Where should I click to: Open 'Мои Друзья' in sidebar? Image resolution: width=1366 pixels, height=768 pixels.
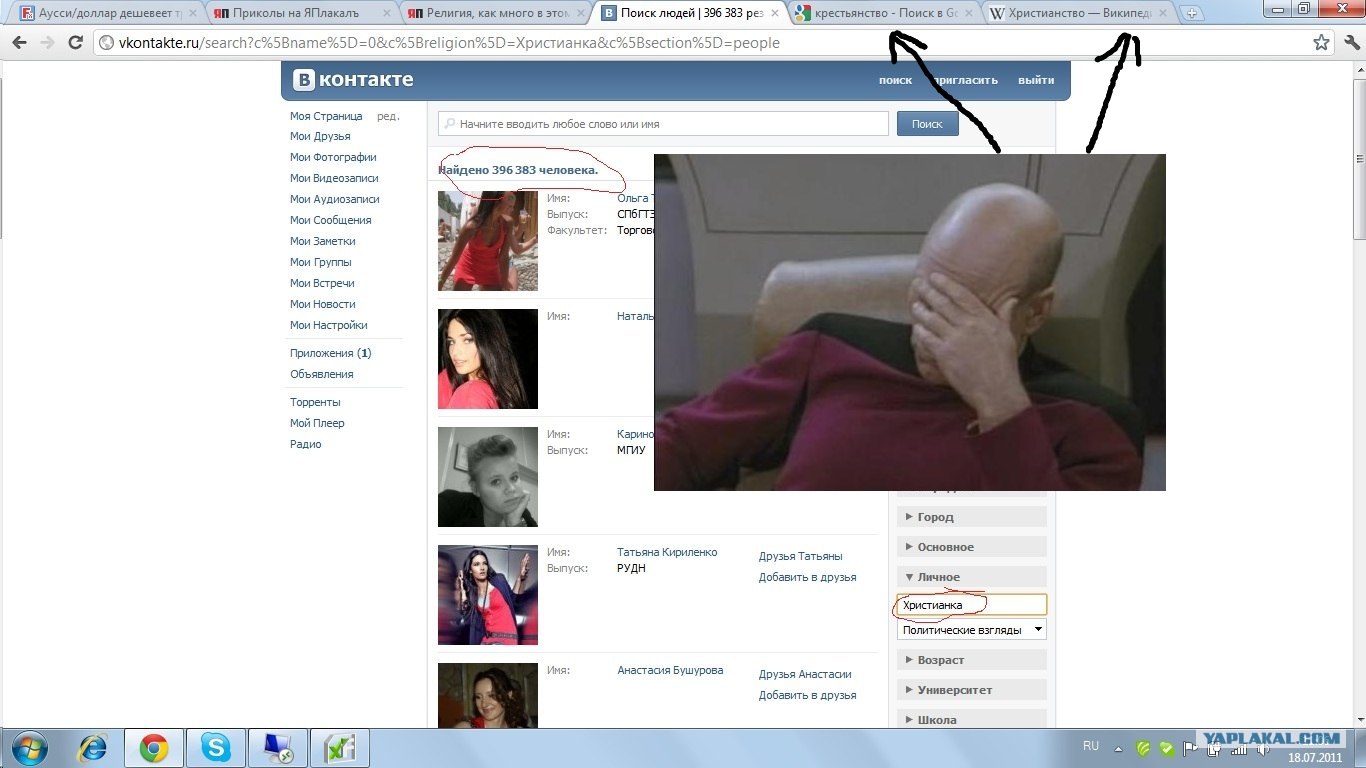pos(320,136)
